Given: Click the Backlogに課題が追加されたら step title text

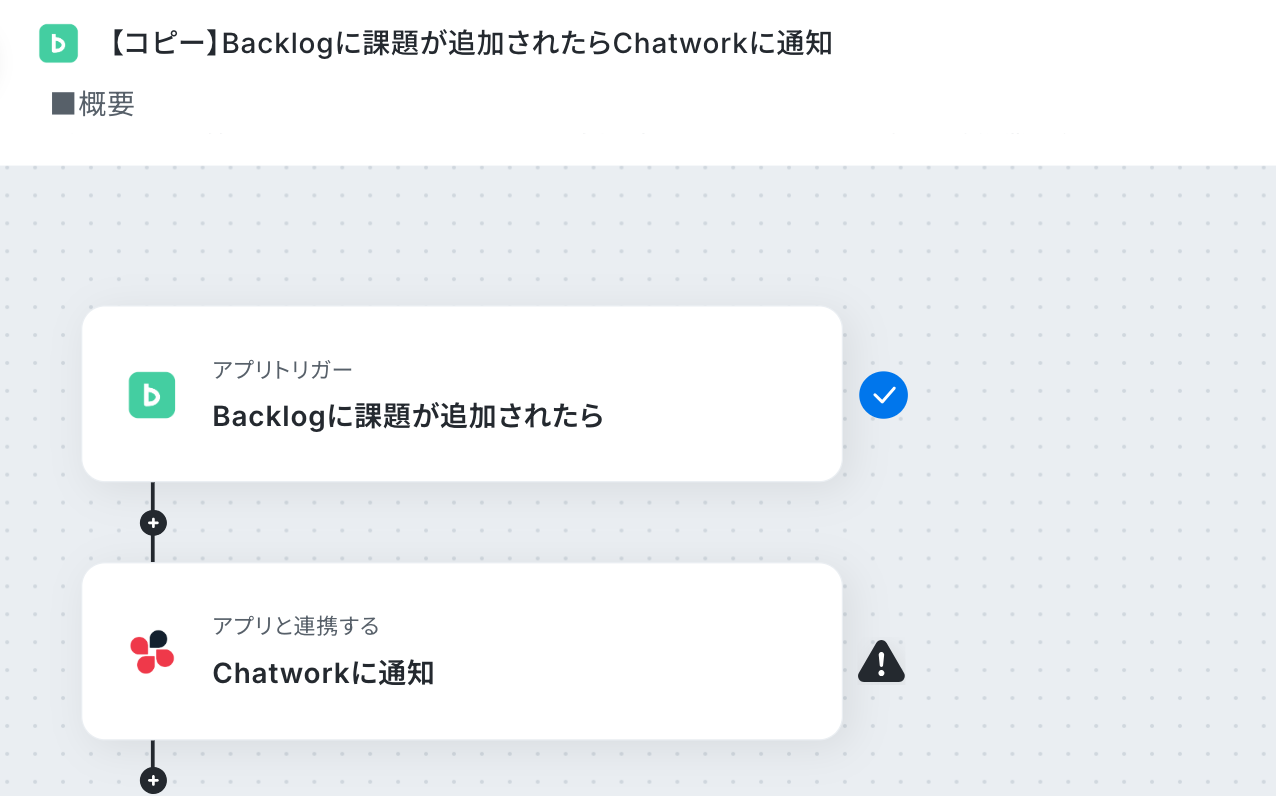Looking at the screenshot, I should (x=409, y=416).
